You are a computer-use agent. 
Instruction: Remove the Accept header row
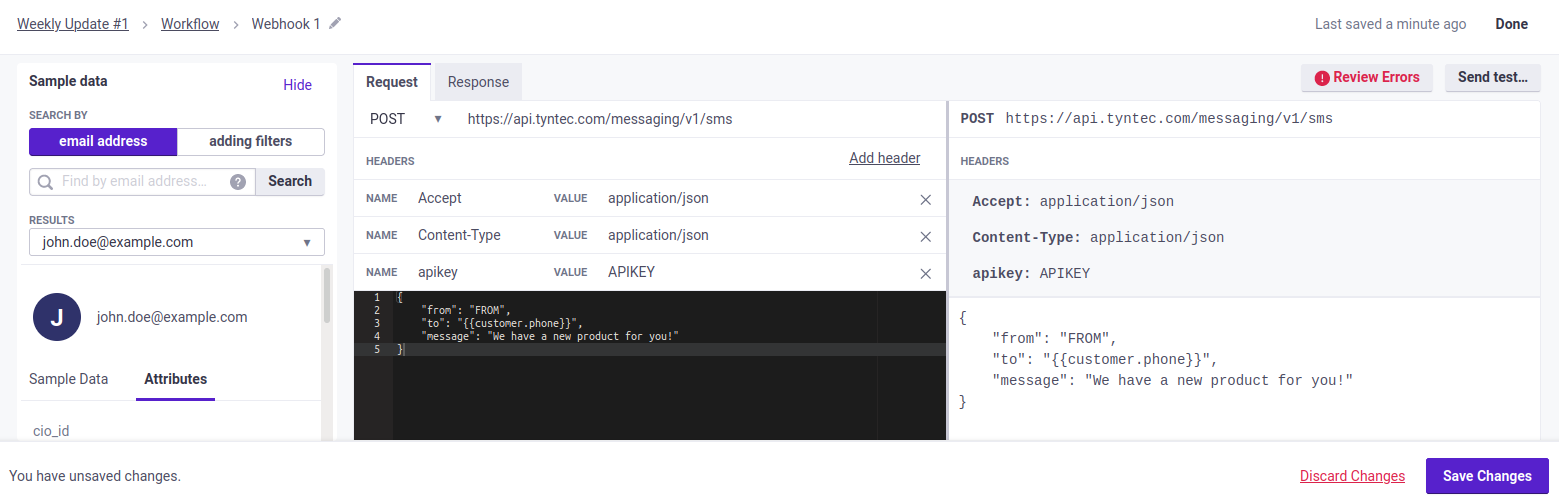click(925, 199)
